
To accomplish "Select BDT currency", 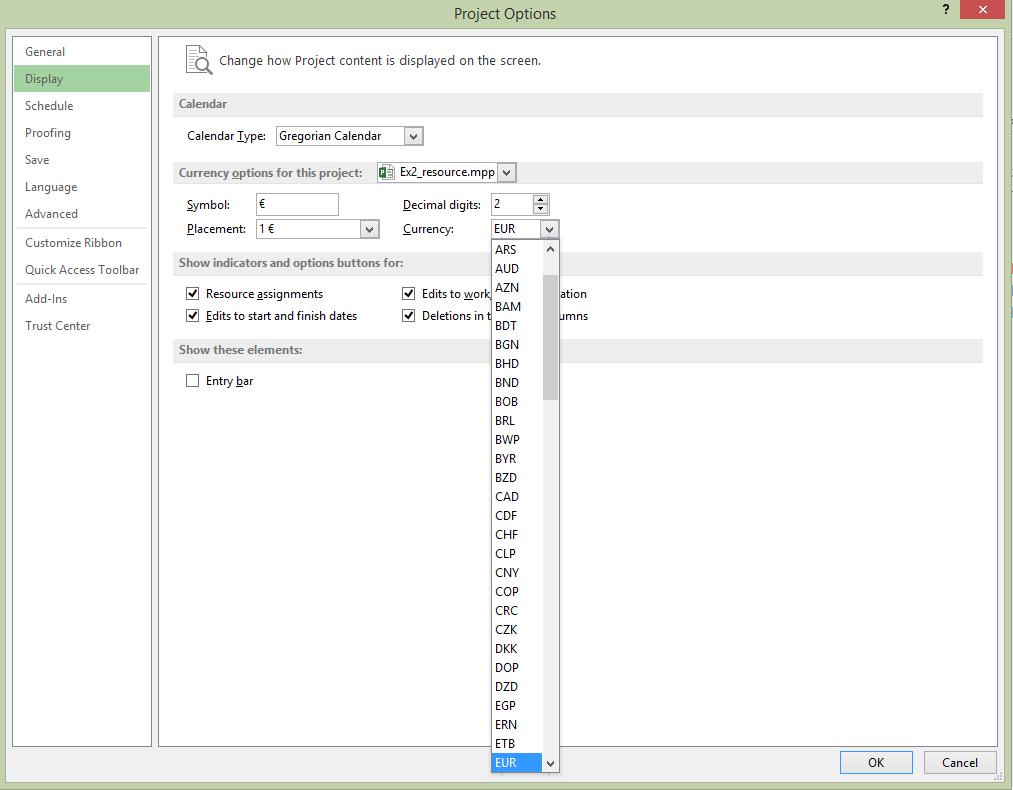I will [x=517, y=326].
